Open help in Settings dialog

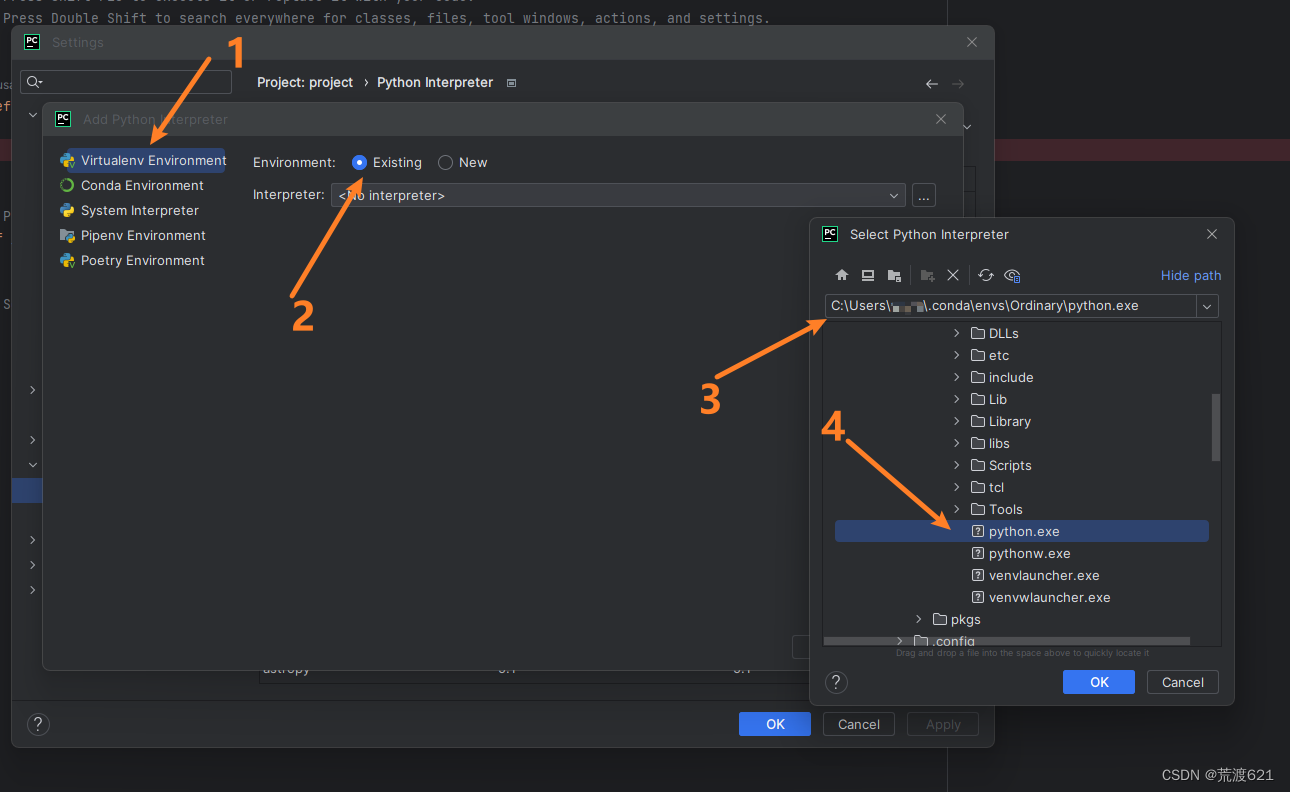point(38,724)
